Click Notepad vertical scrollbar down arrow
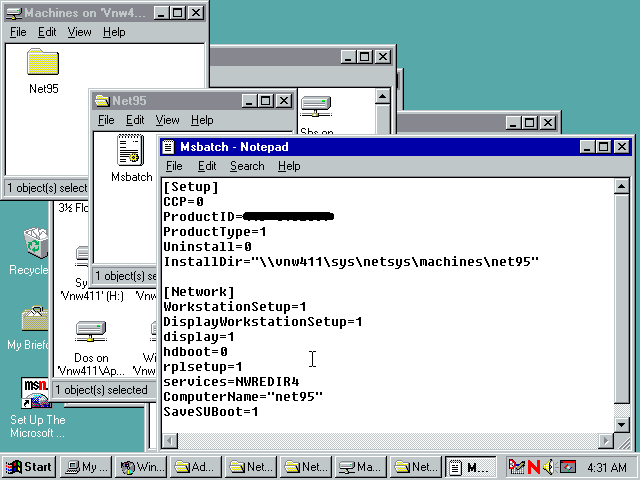The height and width of the screenshot is (480, 640). [622, 424]
